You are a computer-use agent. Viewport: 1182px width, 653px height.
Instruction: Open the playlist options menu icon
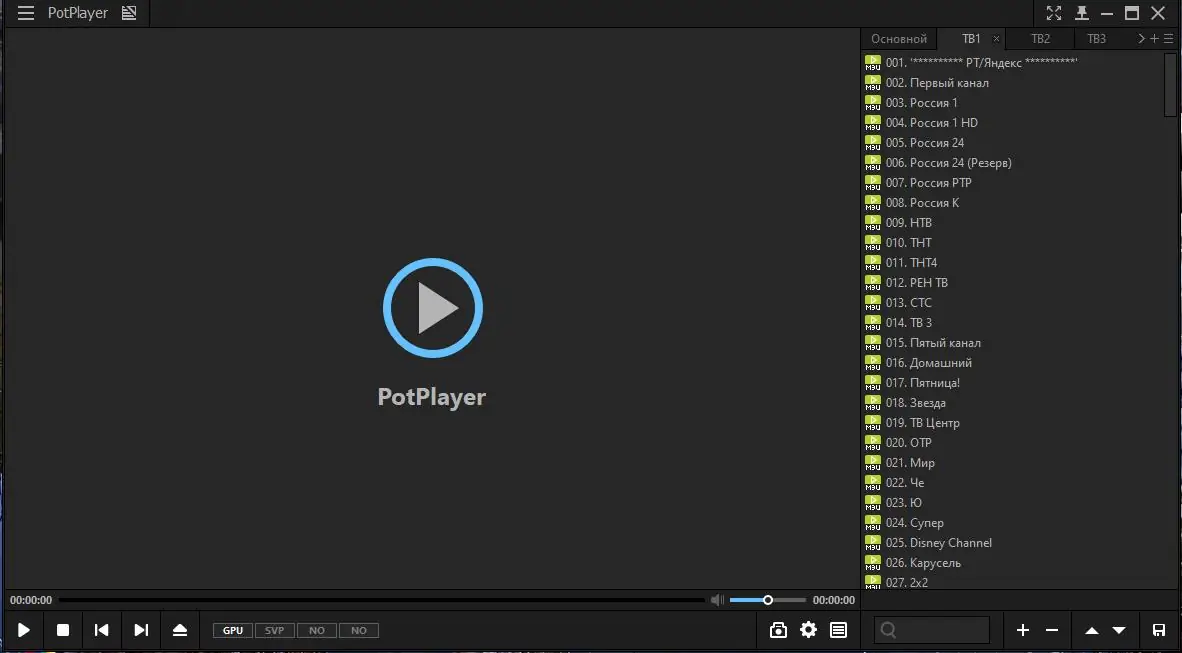coord(1168,38)
